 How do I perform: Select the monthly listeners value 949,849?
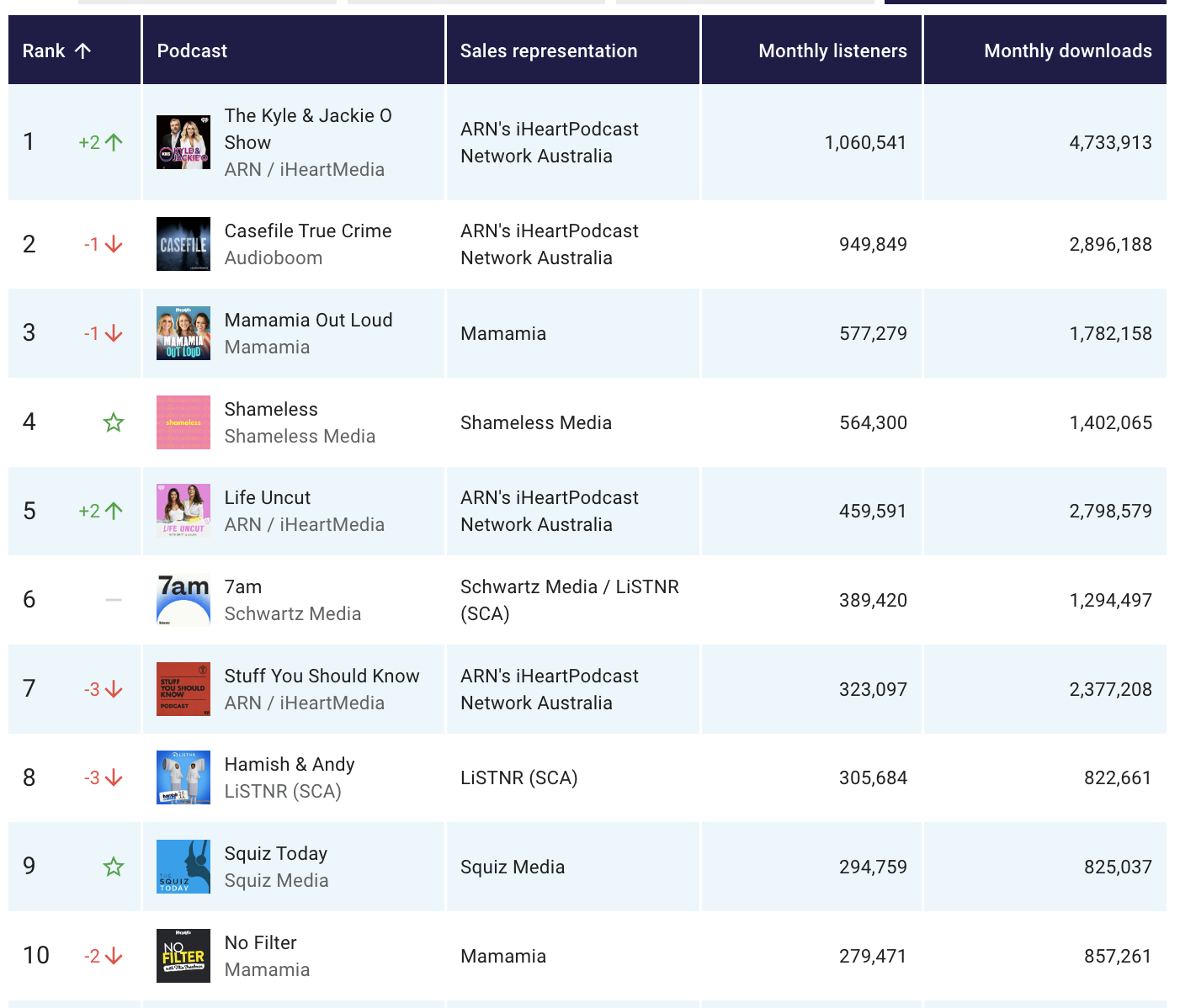pyautogui.click(x=873, y=244)
